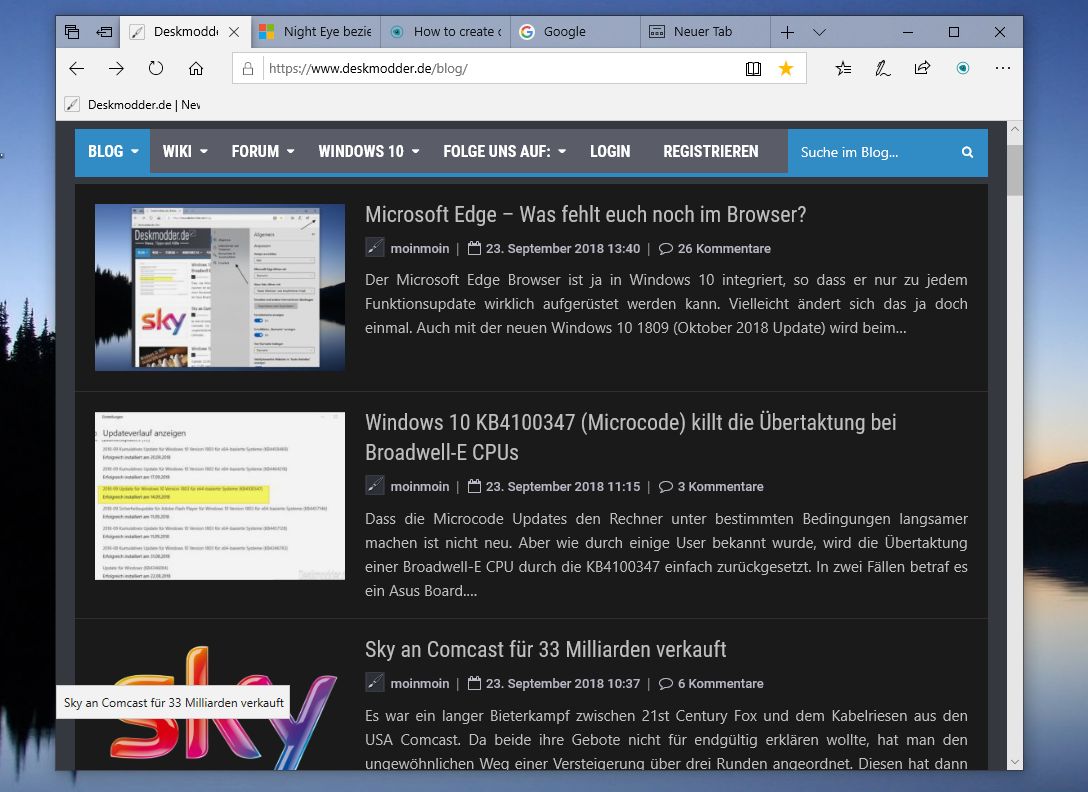The image size is (1088, 792).
Task: Click the page scrollbar down arrow
Action: [1015, 762]
